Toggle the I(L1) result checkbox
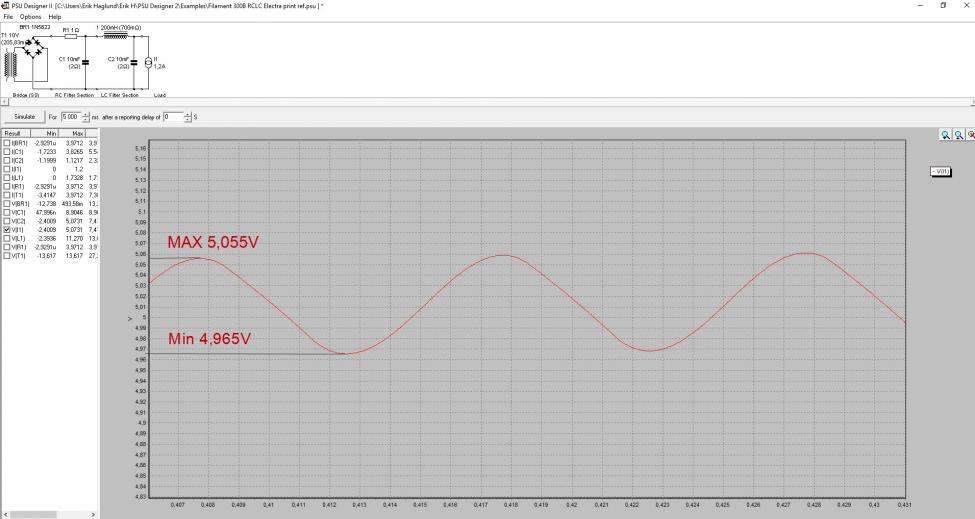 click(x=7, y=178)
